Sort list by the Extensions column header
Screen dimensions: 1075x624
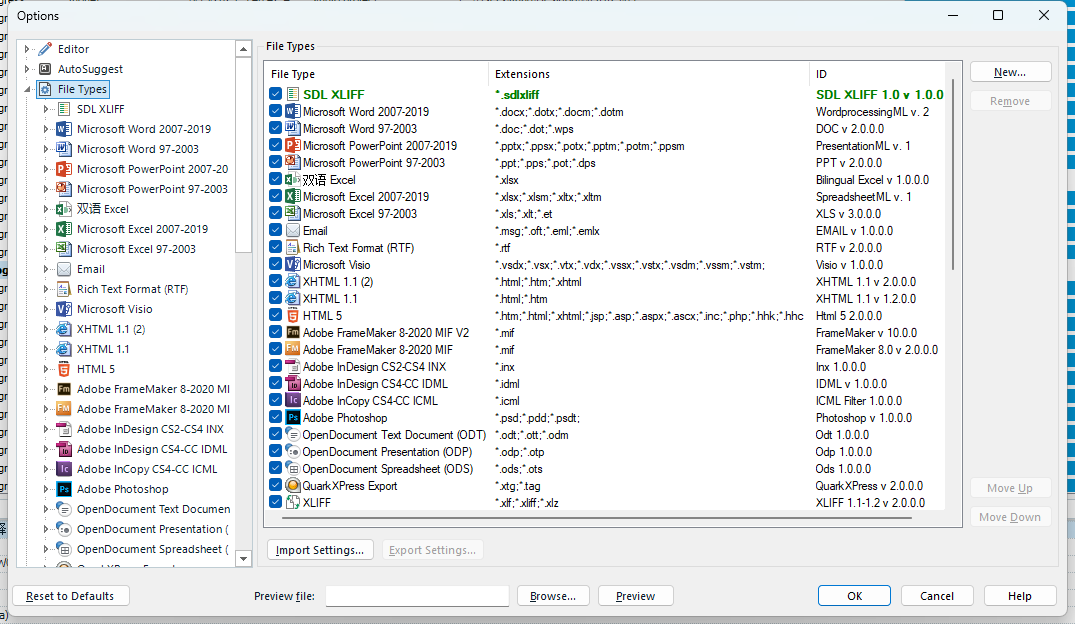pos(648,74)
